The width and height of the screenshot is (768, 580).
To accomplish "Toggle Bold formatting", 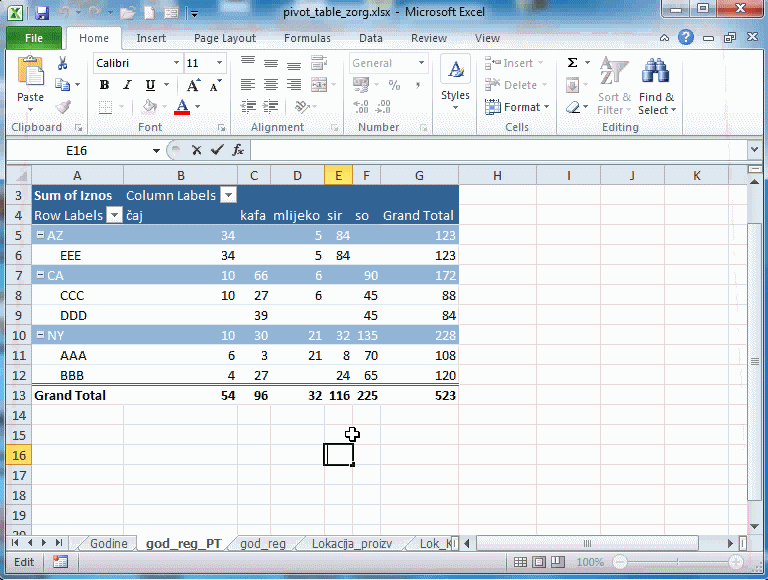I will click(x=104, y=85).
